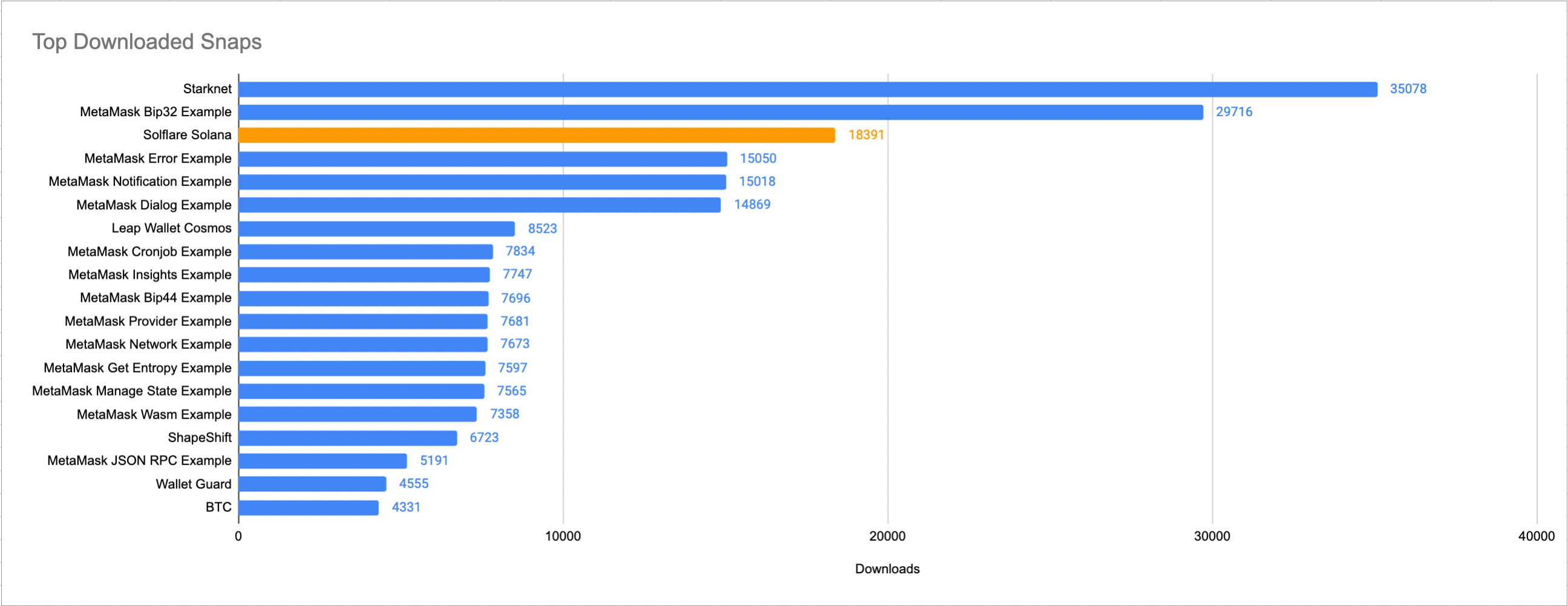This screenshot has width=1568, height=606.
Task: Select the MetaMask Bip44 Example bar
Action: coord(364,299)
